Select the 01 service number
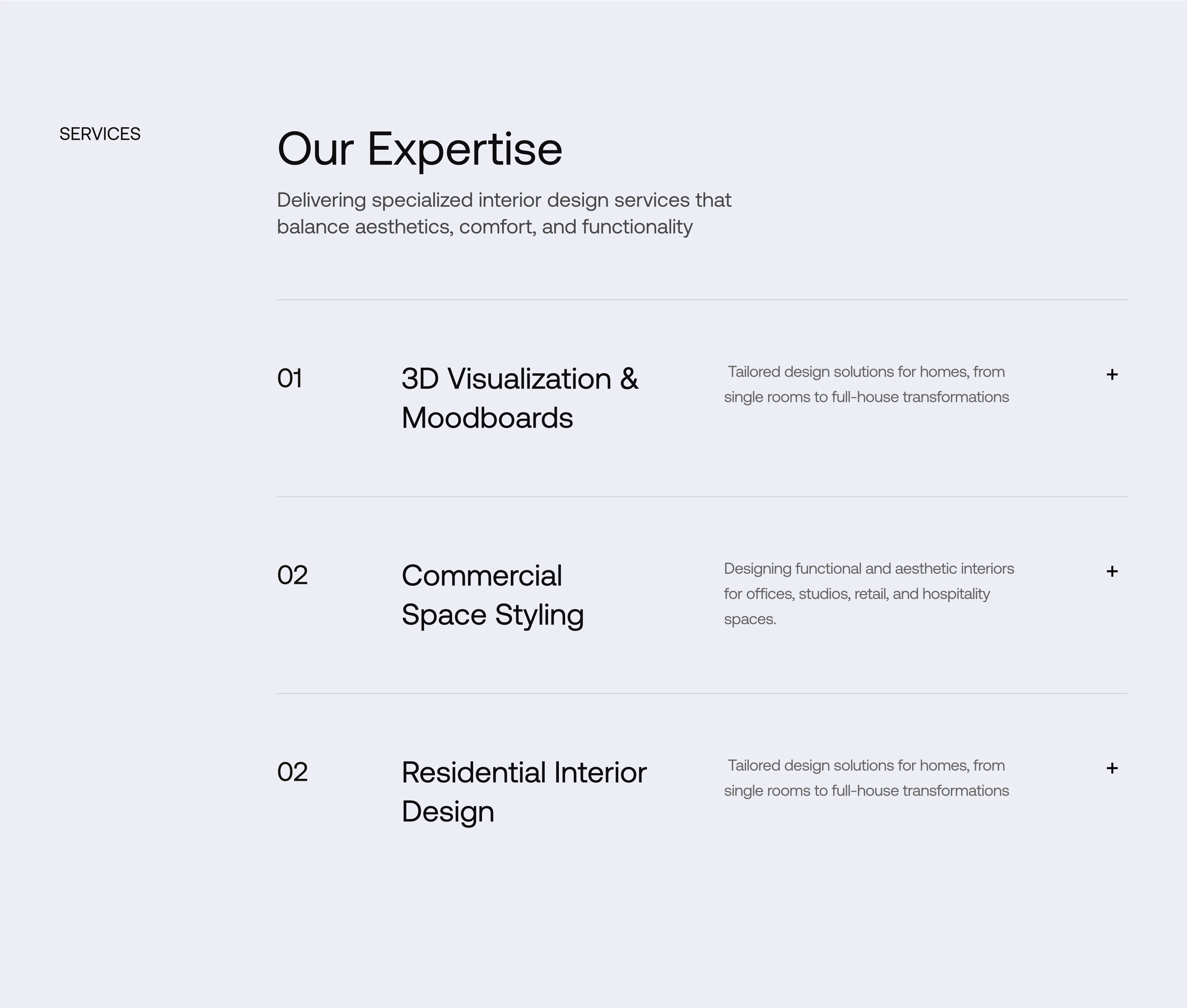Image resolution: width=1187 pixels, height=1008 pixels. coord(290,378)
